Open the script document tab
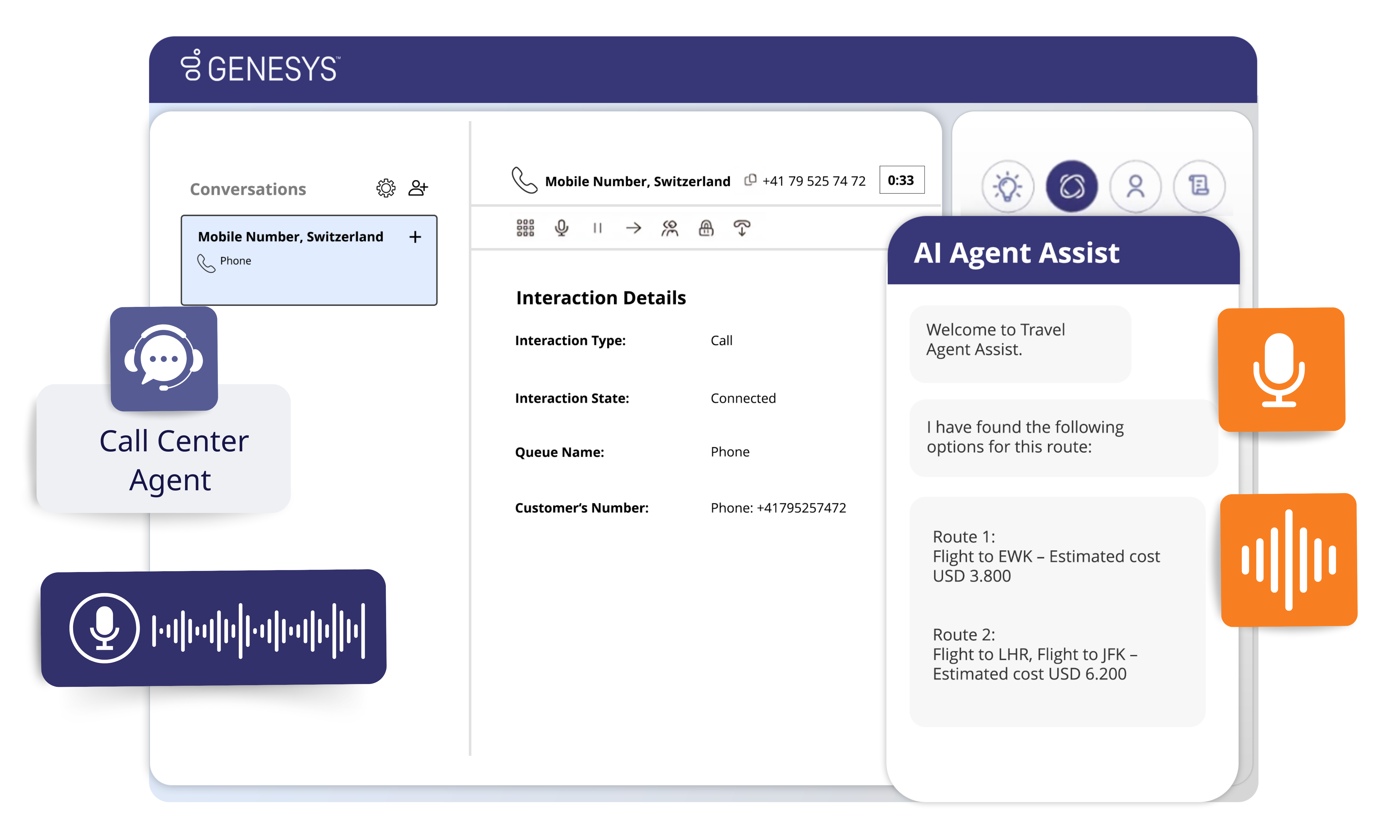1400x840 pixels. tap(1199, 186)
